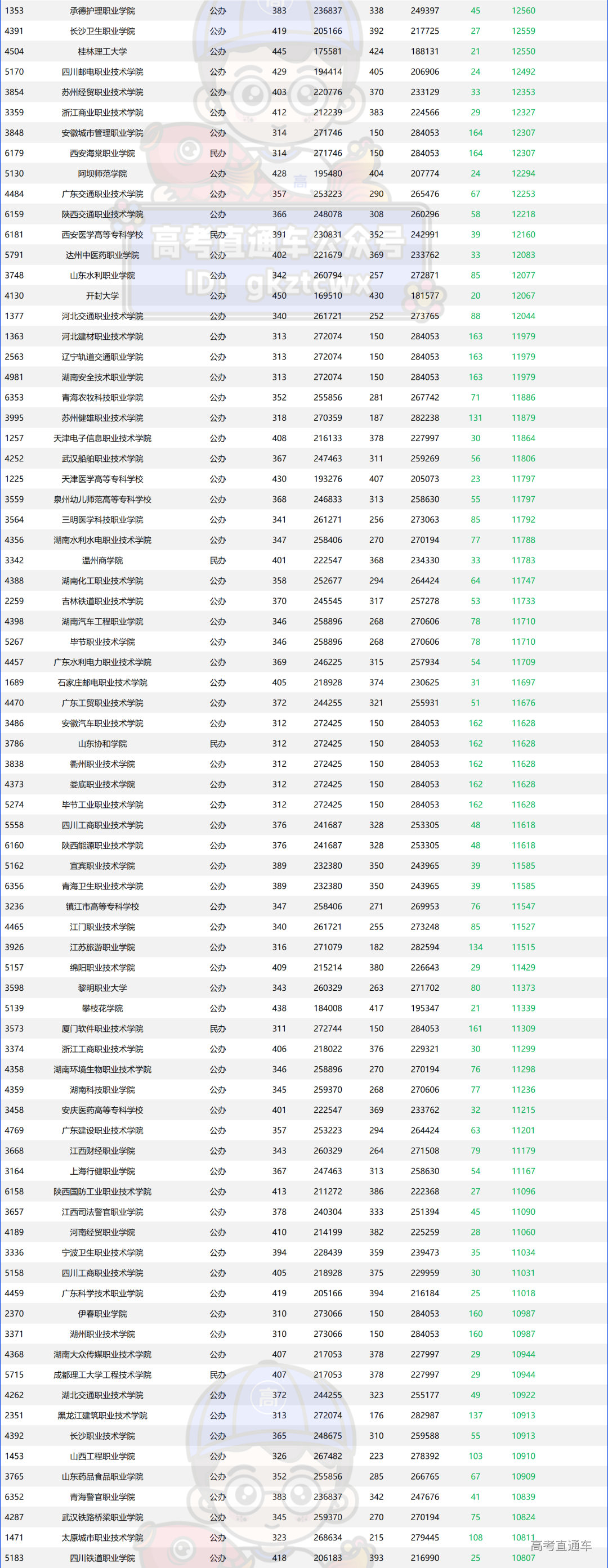This screenshot has height=1568, width=608.
Task: Click rank 175581 in 桂林理工大学 row
Action: 328,52
